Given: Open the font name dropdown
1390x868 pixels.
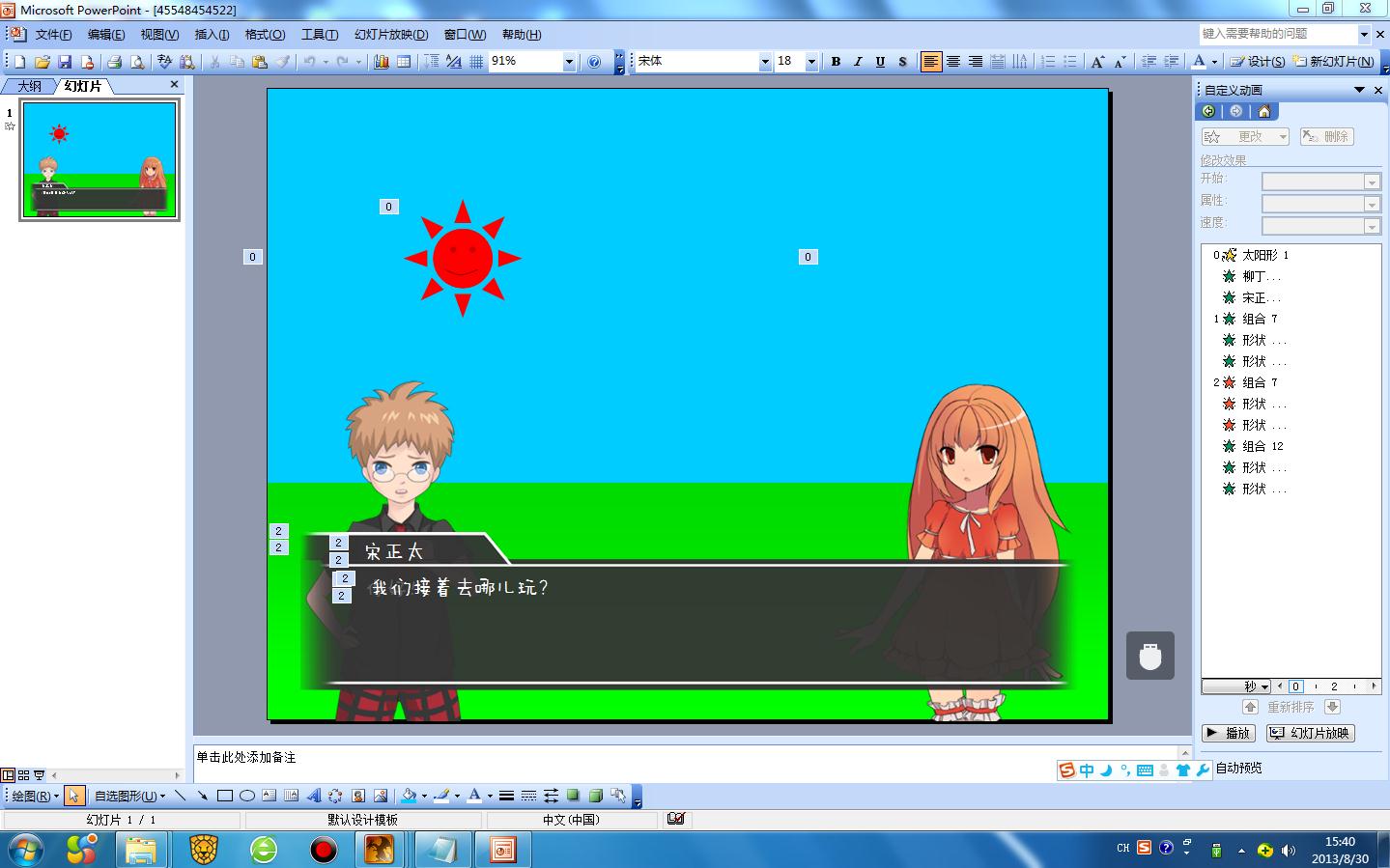Looking at the screenshot, I should point(765,62).
